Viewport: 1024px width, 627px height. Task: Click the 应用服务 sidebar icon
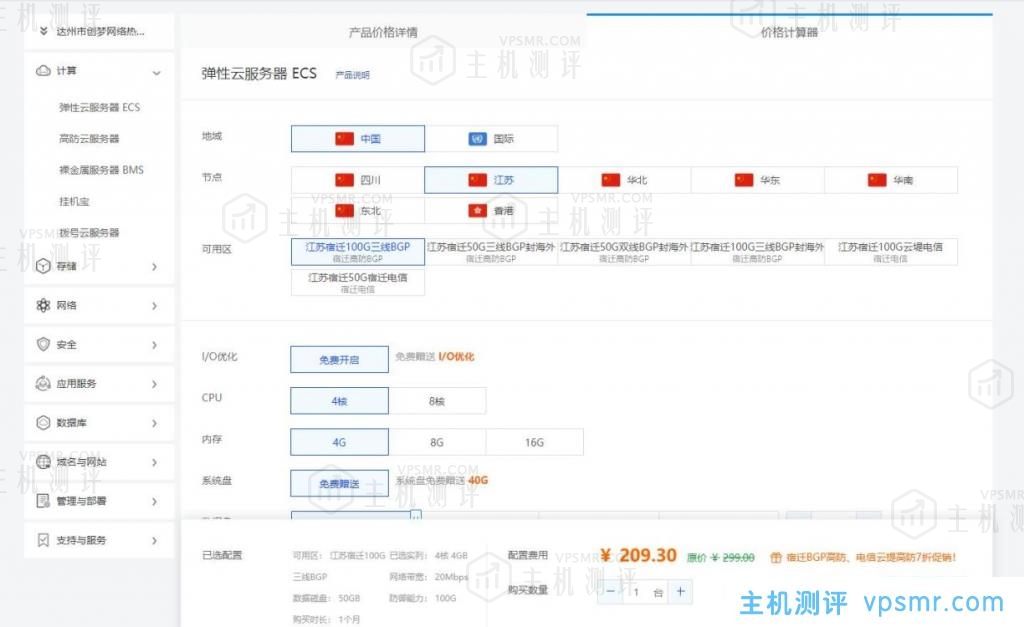tap(43, 383)
